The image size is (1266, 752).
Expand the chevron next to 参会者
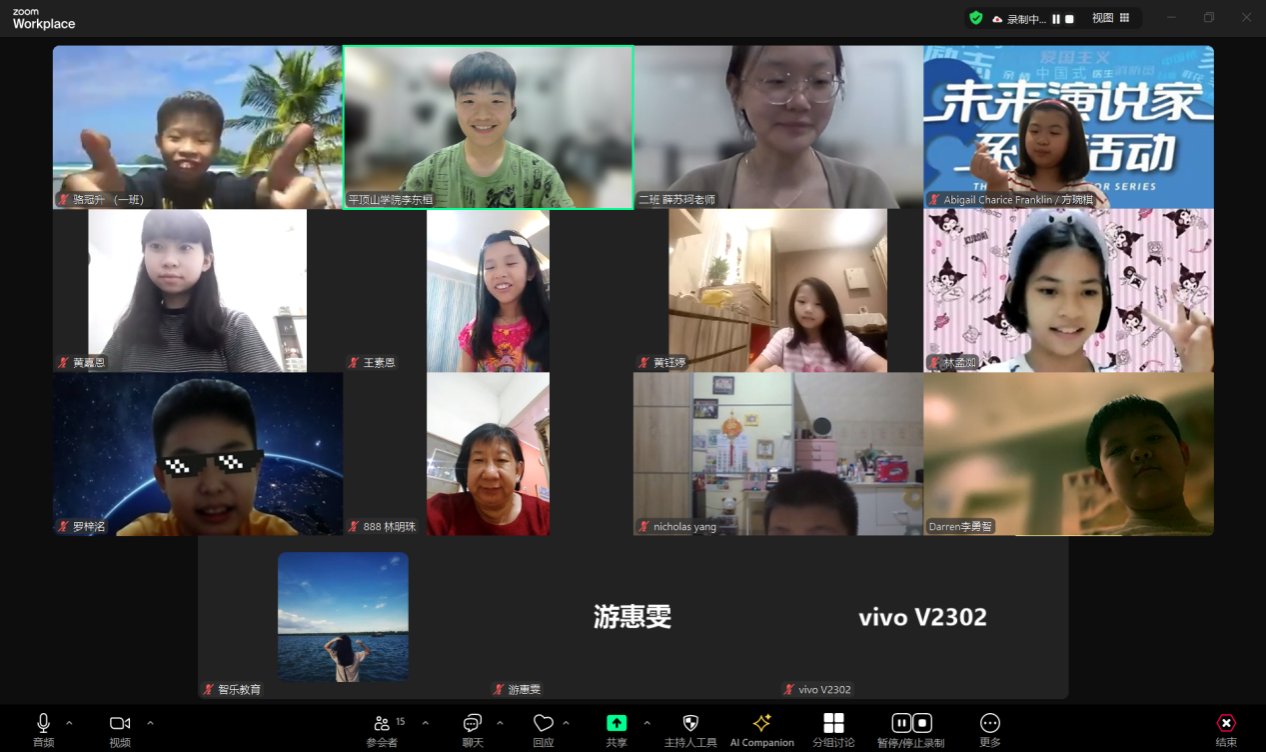(x=425, y=723)
